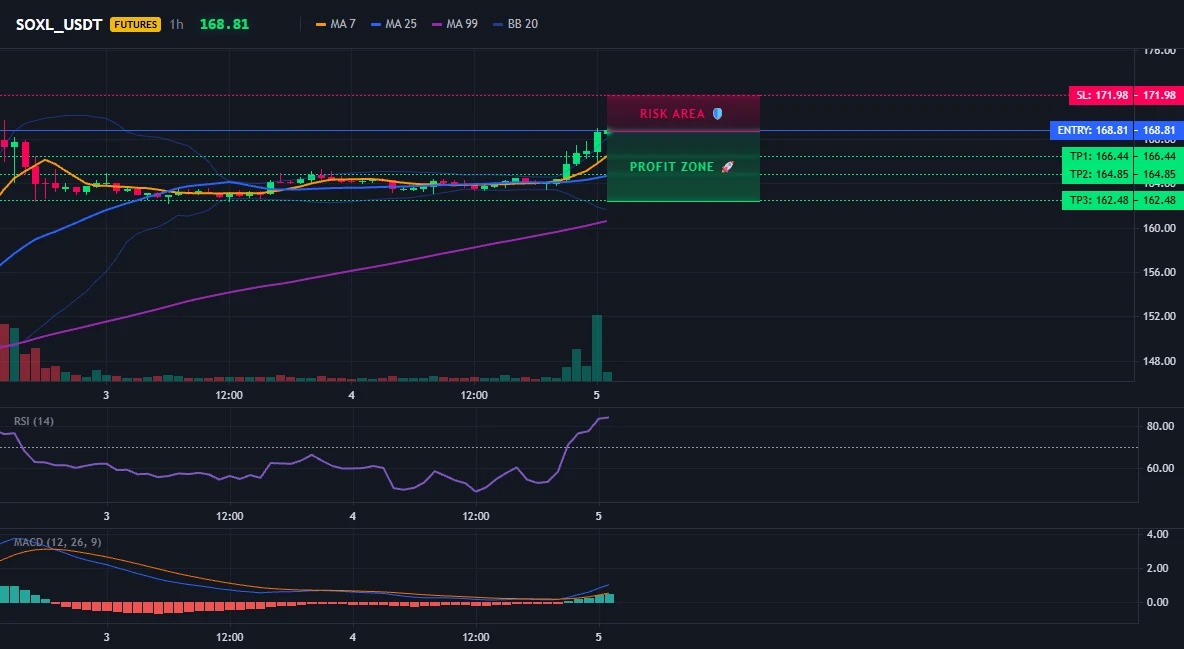1184x649 pixels.
Task: Select the TP2: 164.85 target tag
Action: (x=1099, y=175)
